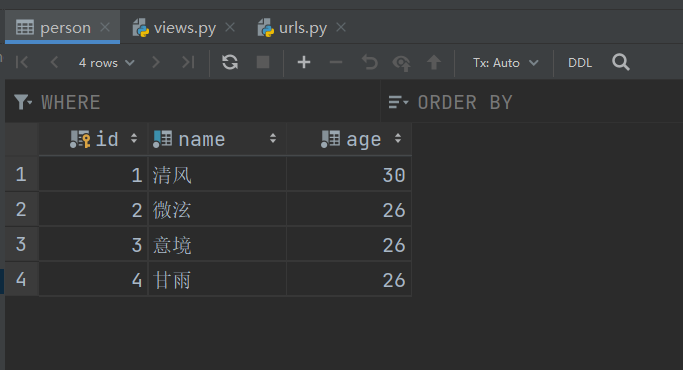Screen dimensions: 683x370
Task: Select id cell in 微泫 row
Action: pos(93,209)
